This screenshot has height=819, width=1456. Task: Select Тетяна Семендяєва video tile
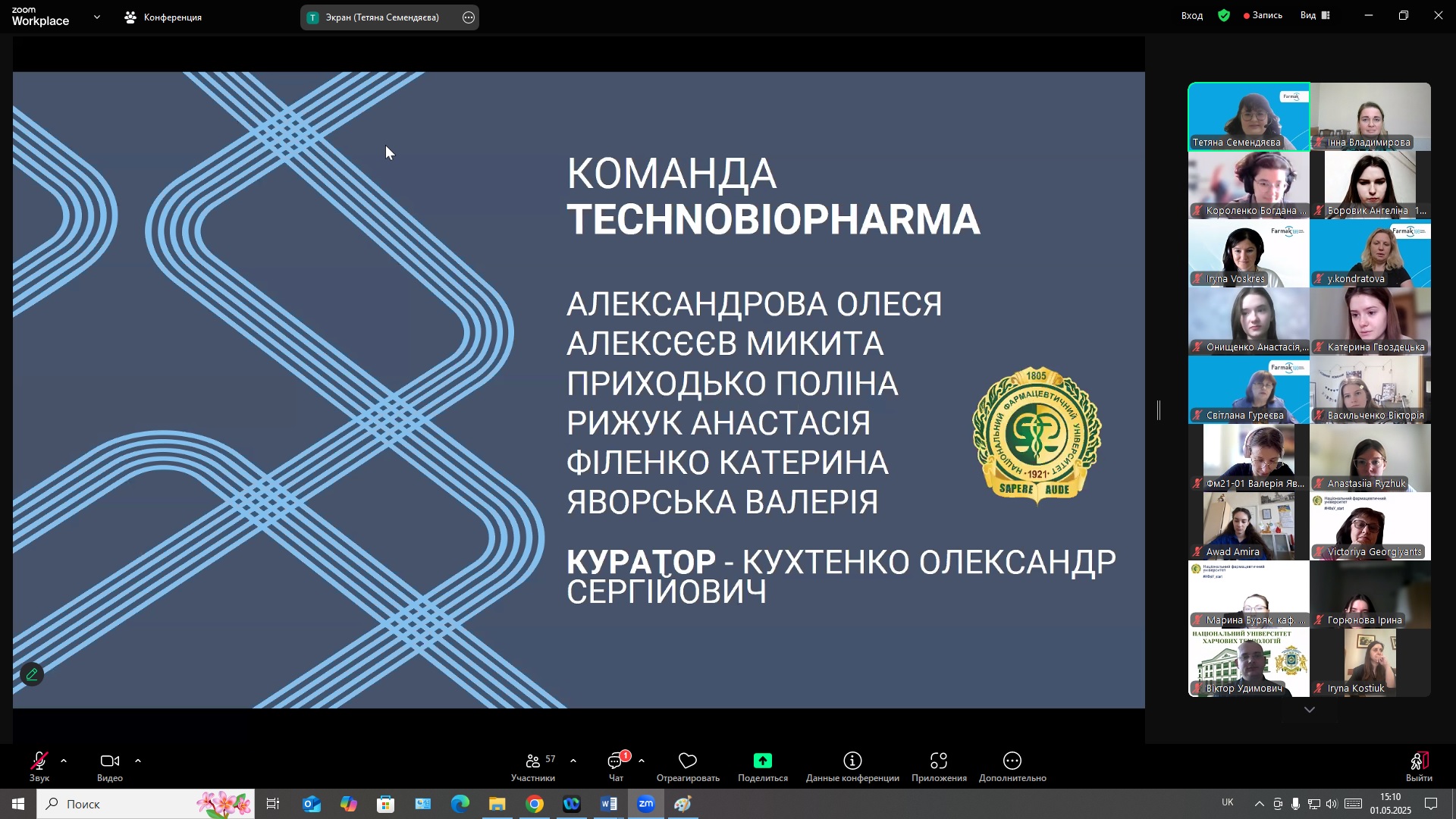[x=1249, y=117]
